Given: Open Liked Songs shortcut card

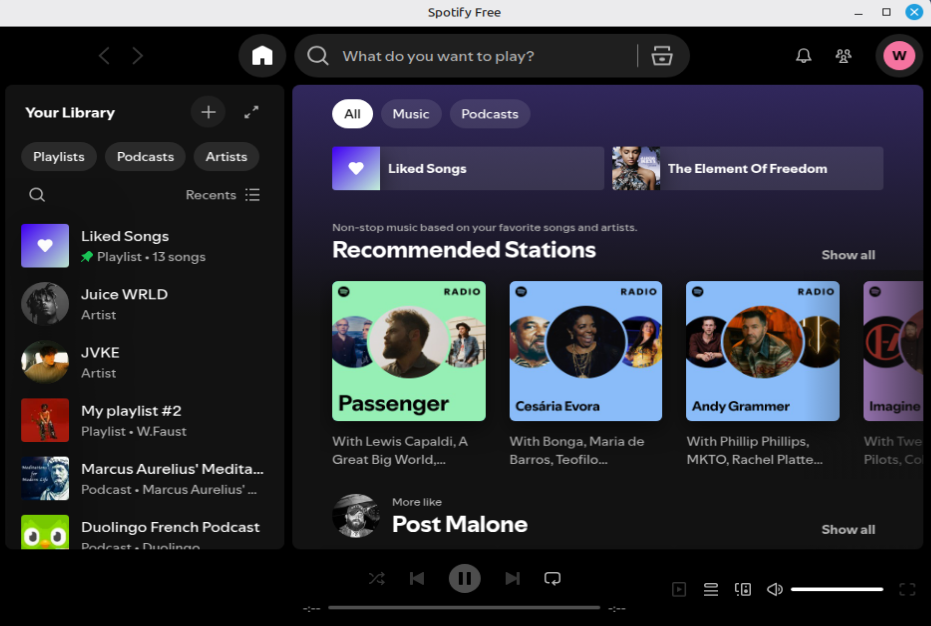Looking at the screenshot, I should click(468, 169).
